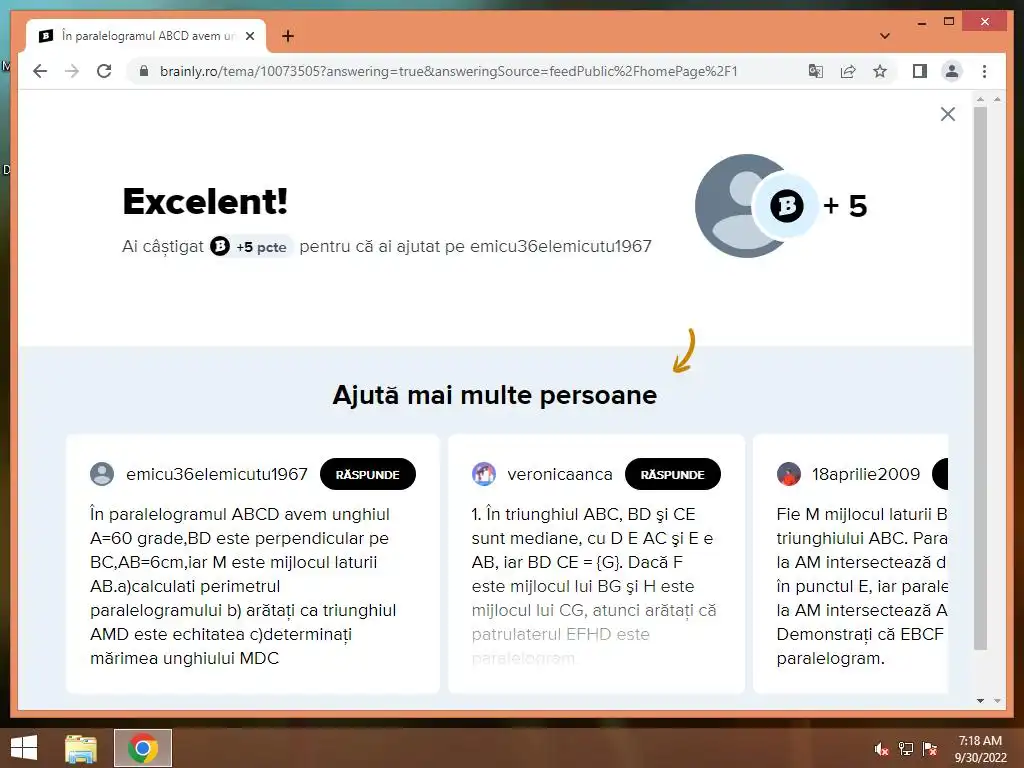Viewport: 1024px width, 768px height.
Task: Go back with the browser back arrow
Action: (40, 71)
